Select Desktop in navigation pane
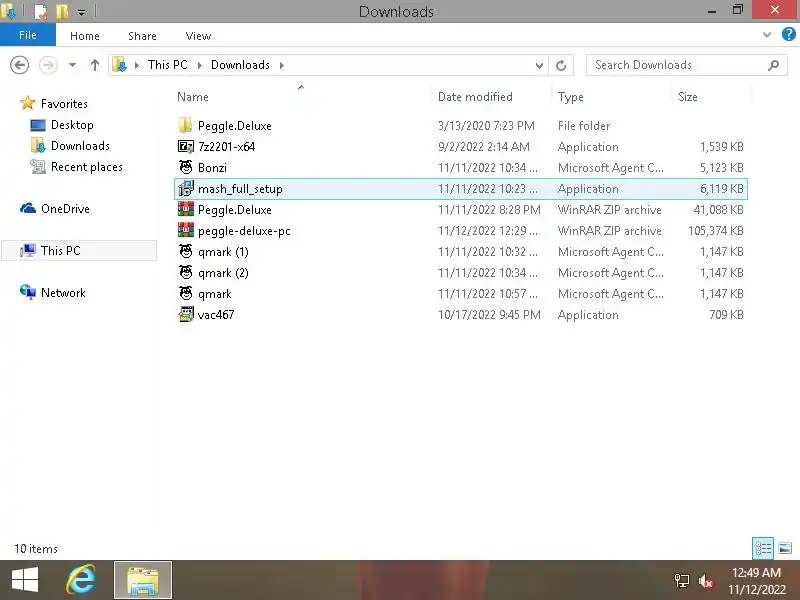Image resolution: width=800 pixels, height=600 pixels. coord(72,125)
